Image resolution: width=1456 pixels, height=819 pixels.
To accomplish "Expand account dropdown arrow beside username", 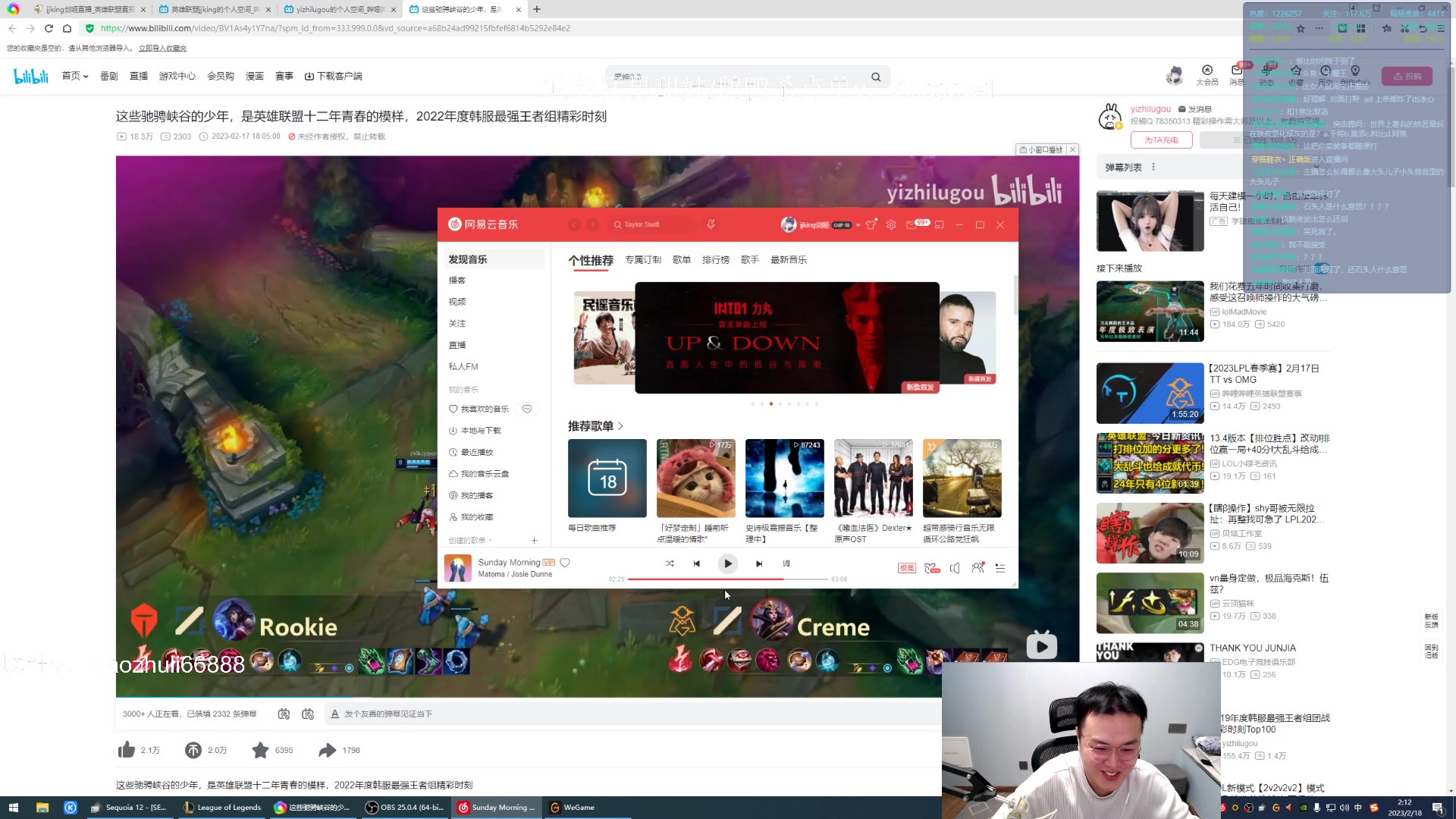I will 858,225.
